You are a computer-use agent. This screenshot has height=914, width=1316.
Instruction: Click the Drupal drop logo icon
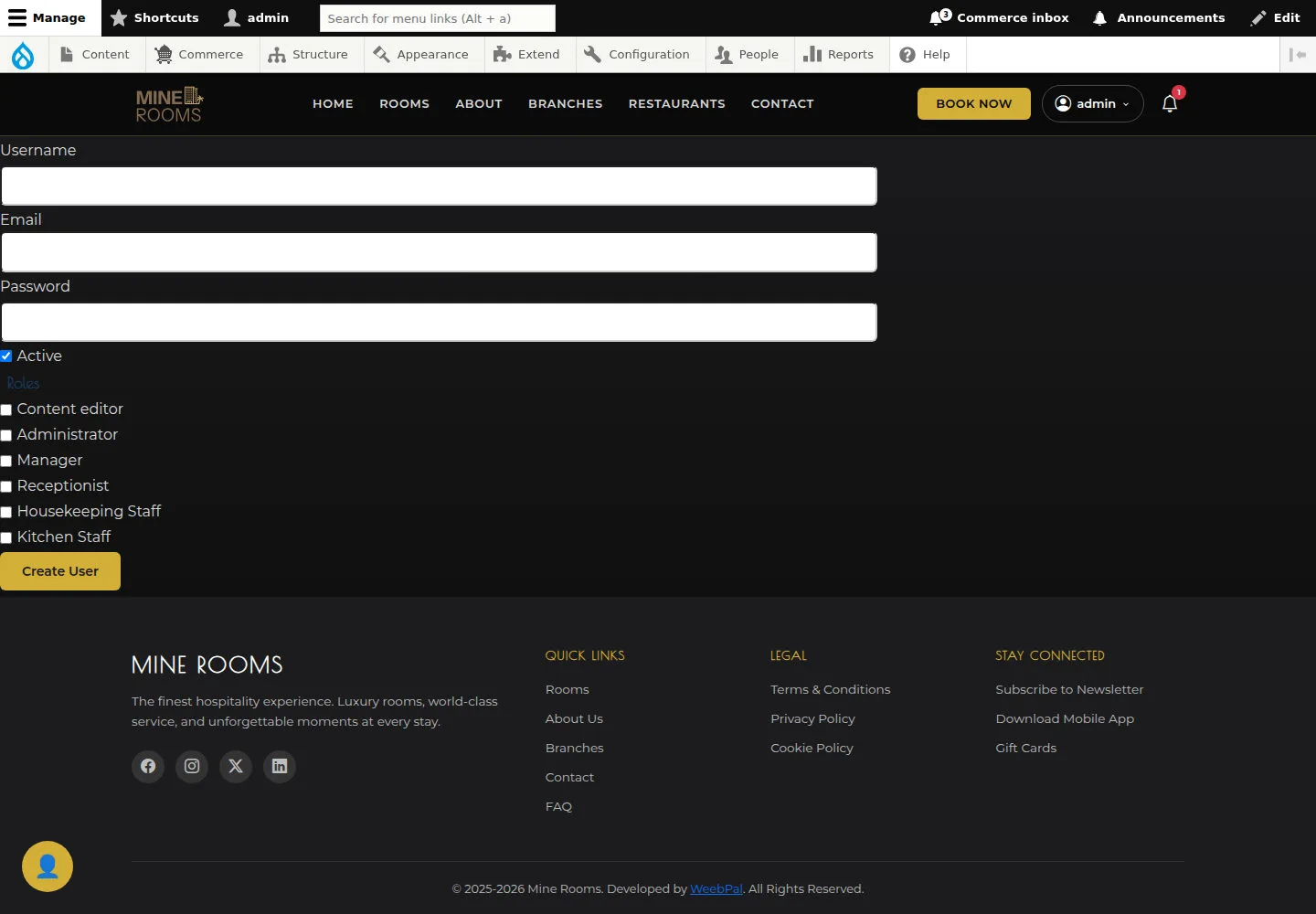coord(23,55)
